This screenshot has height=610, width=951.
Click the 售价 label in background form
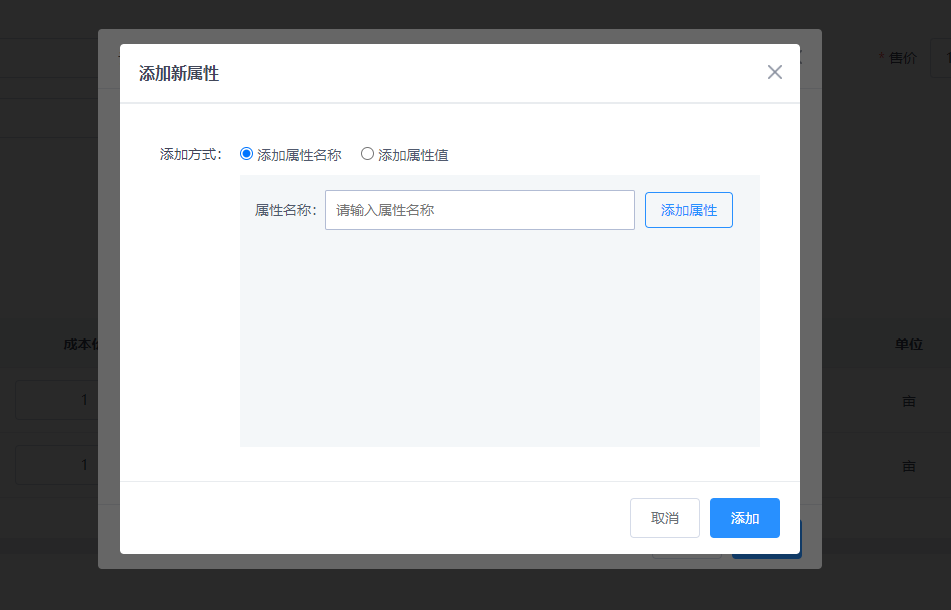(x=902, y=58)
